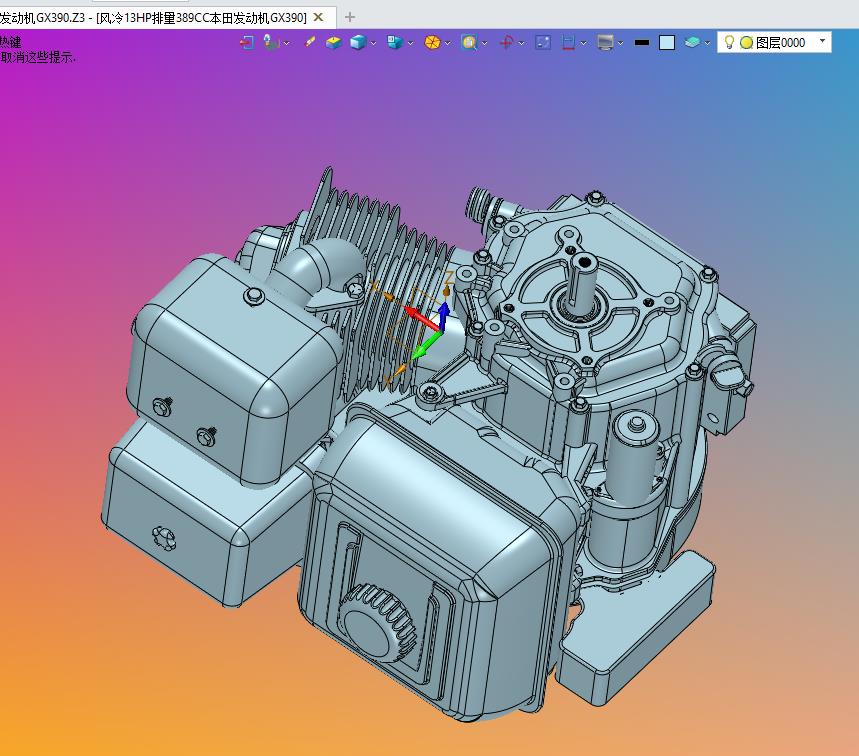Click the orange faceted sphere icon
Screen dimensions: 859x756
432,42
